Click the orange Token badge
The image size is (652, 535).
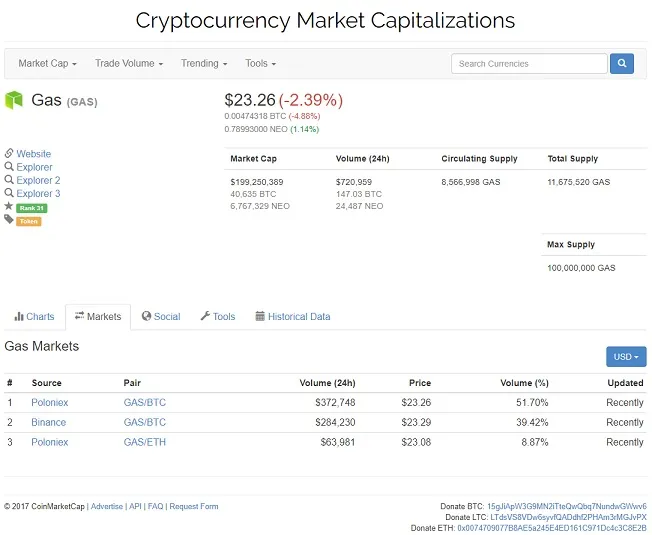29,221
